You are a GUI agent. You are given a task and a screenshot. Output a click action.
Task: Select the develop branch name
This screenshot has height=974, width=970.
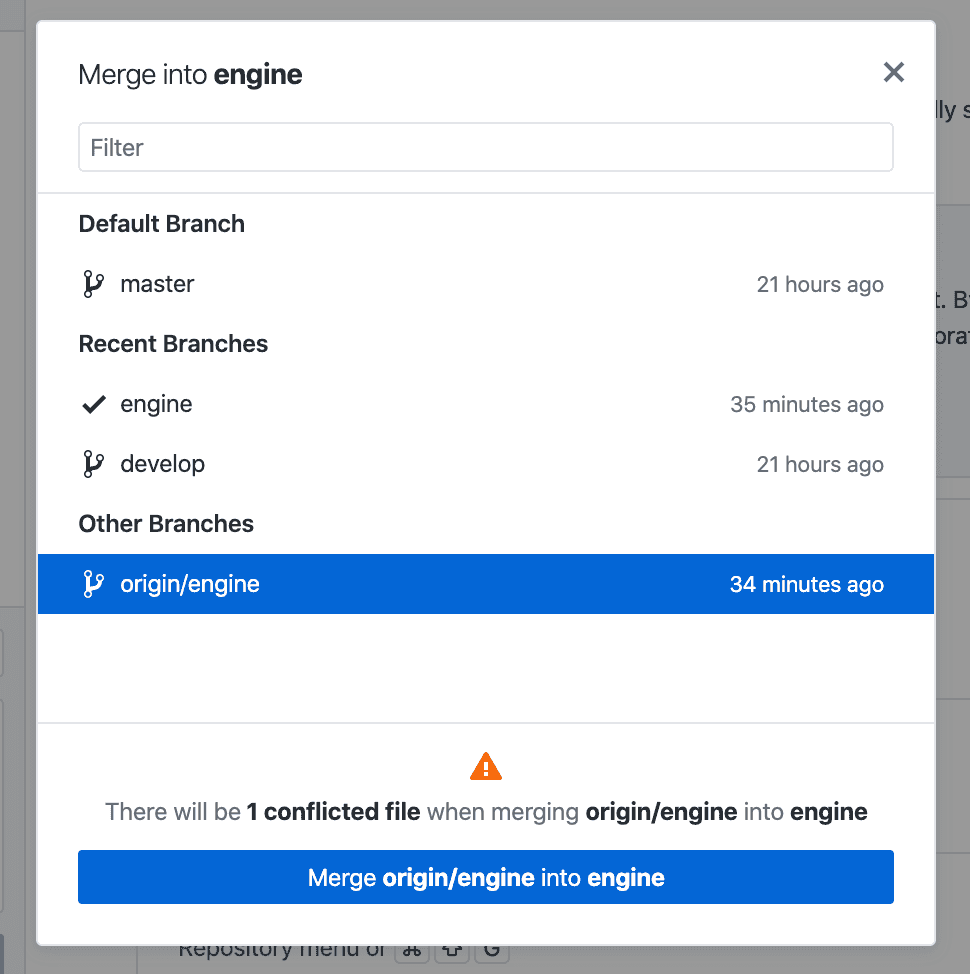pos(163,464)
